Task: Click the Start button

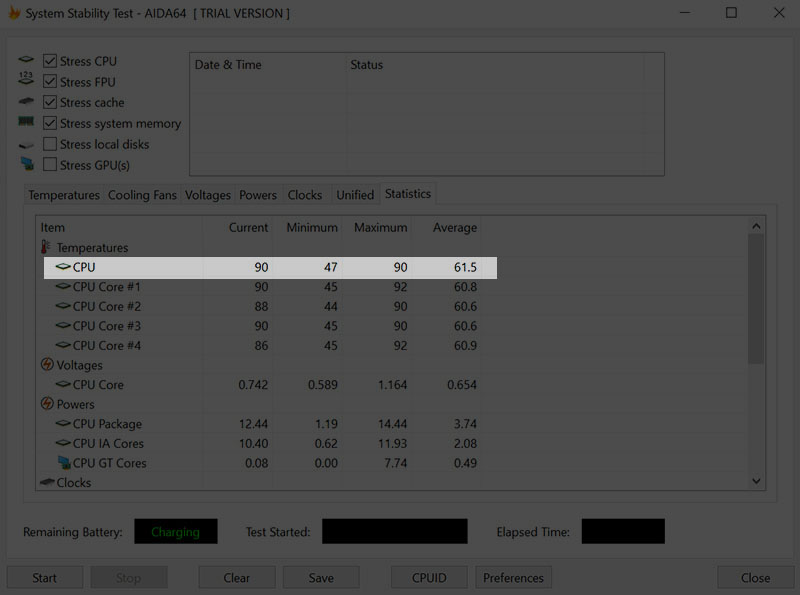Action: click(45, 578)
